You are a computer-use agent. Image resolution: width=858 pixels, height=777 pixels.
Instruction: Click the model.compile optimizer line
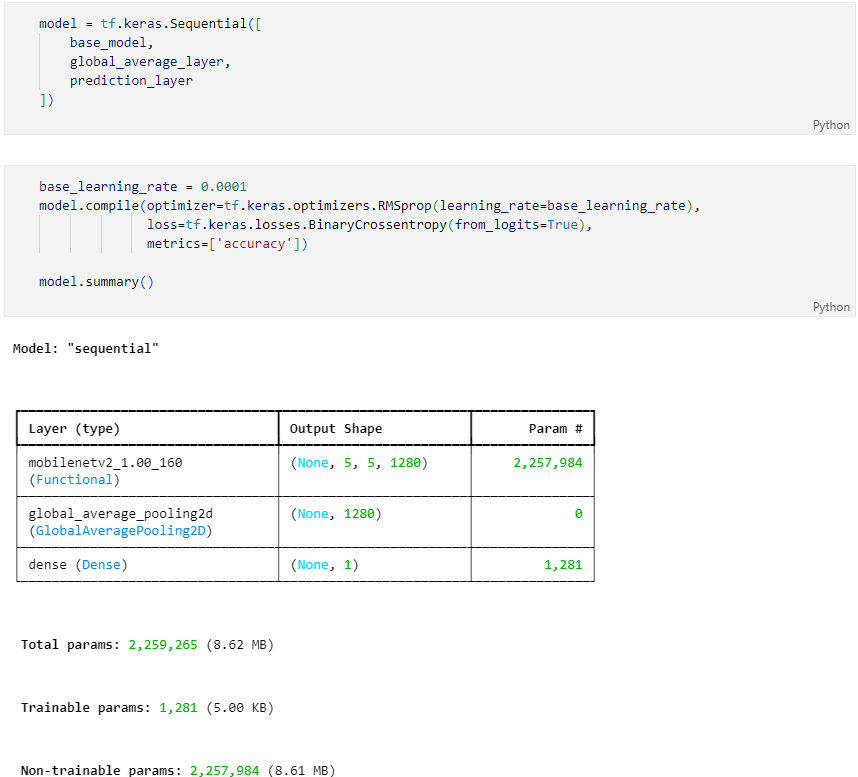coord(369,206)
